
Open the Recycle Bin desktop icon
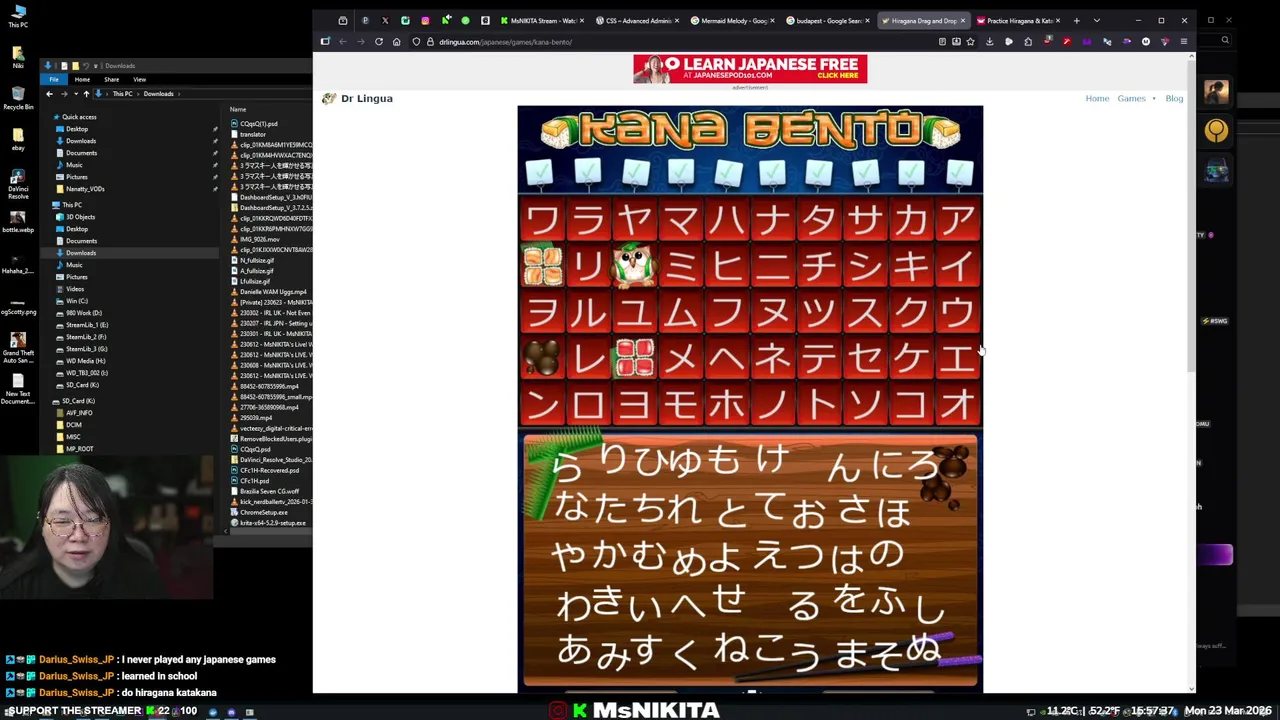pyautogui.click(x=18, y=97)
